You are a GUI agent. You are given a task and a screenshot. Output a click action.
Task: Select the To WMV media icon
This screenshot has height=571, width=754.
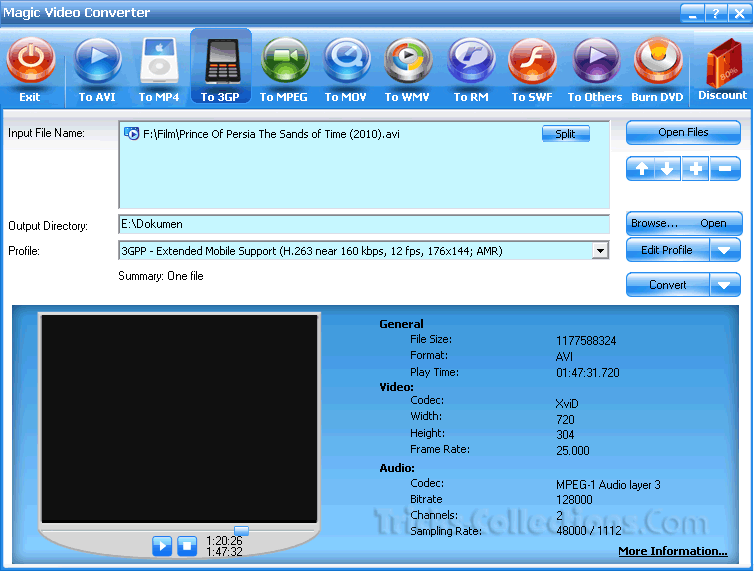pos(408,62)
